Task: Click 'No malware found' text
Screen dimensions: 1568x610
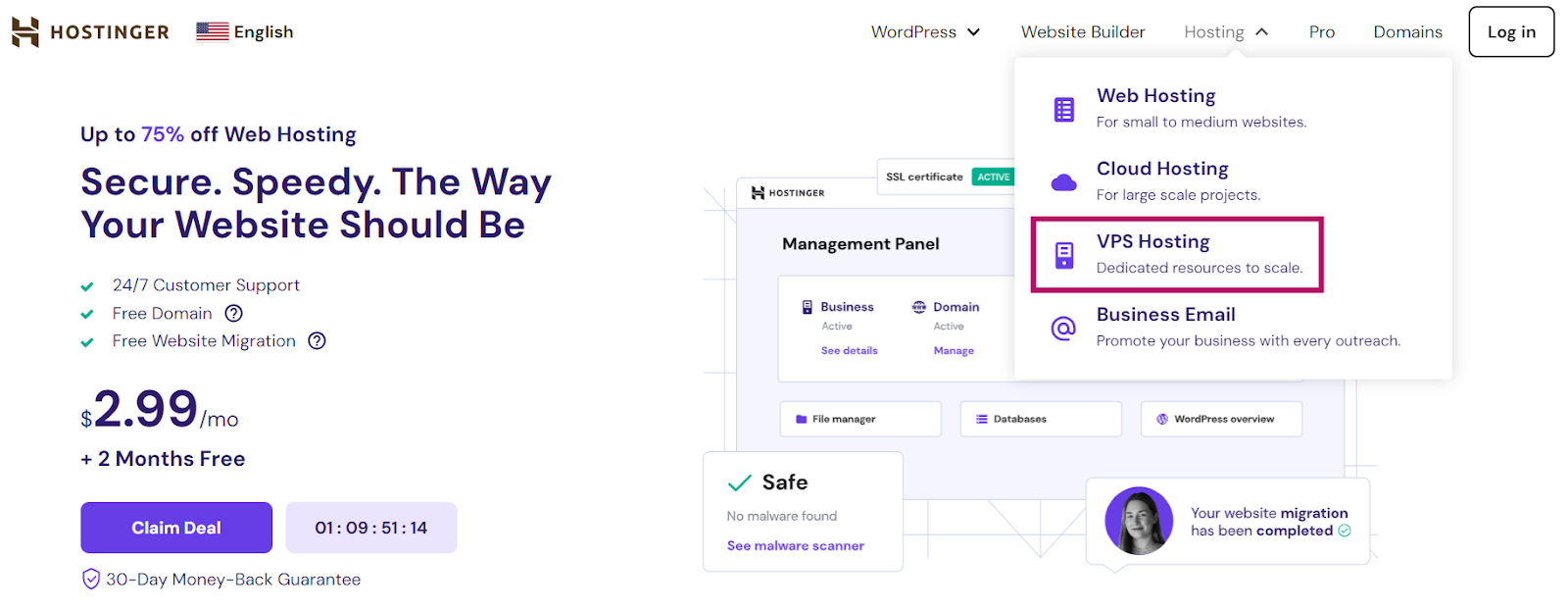Action: (782, 516)
